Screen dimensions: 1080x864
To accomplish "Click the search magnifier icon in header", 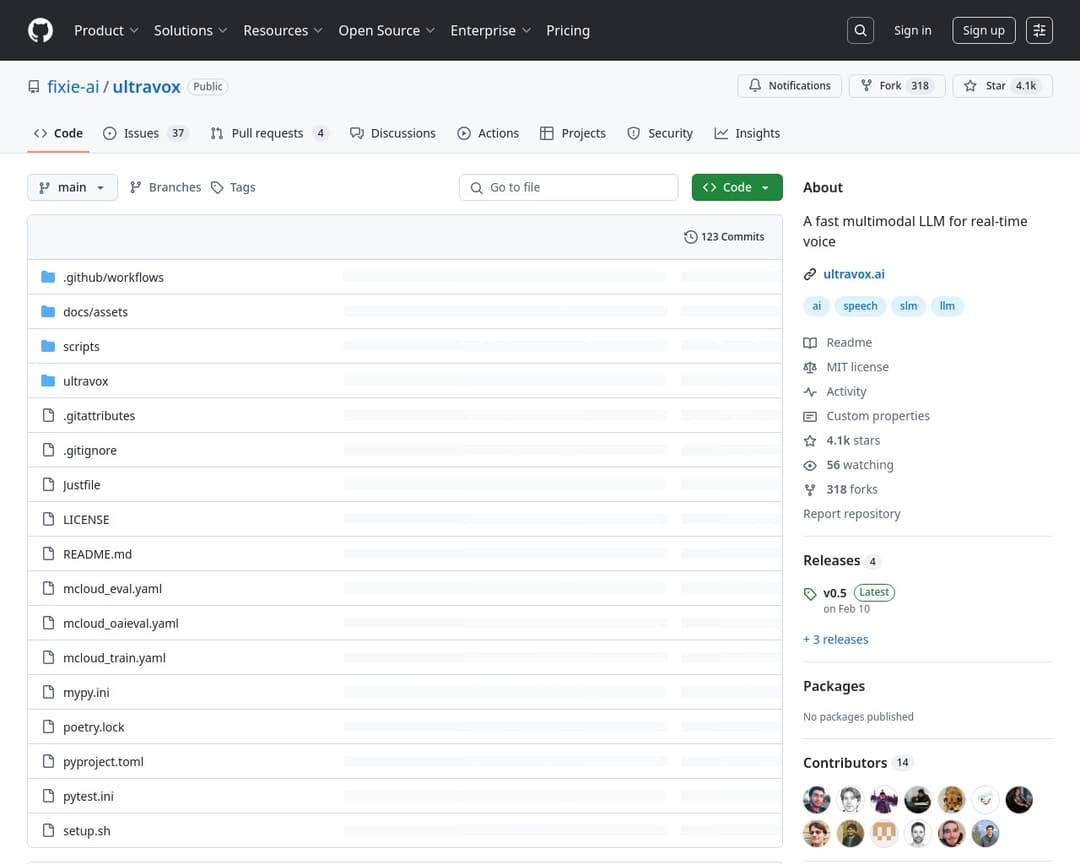I will coord(860,30).
